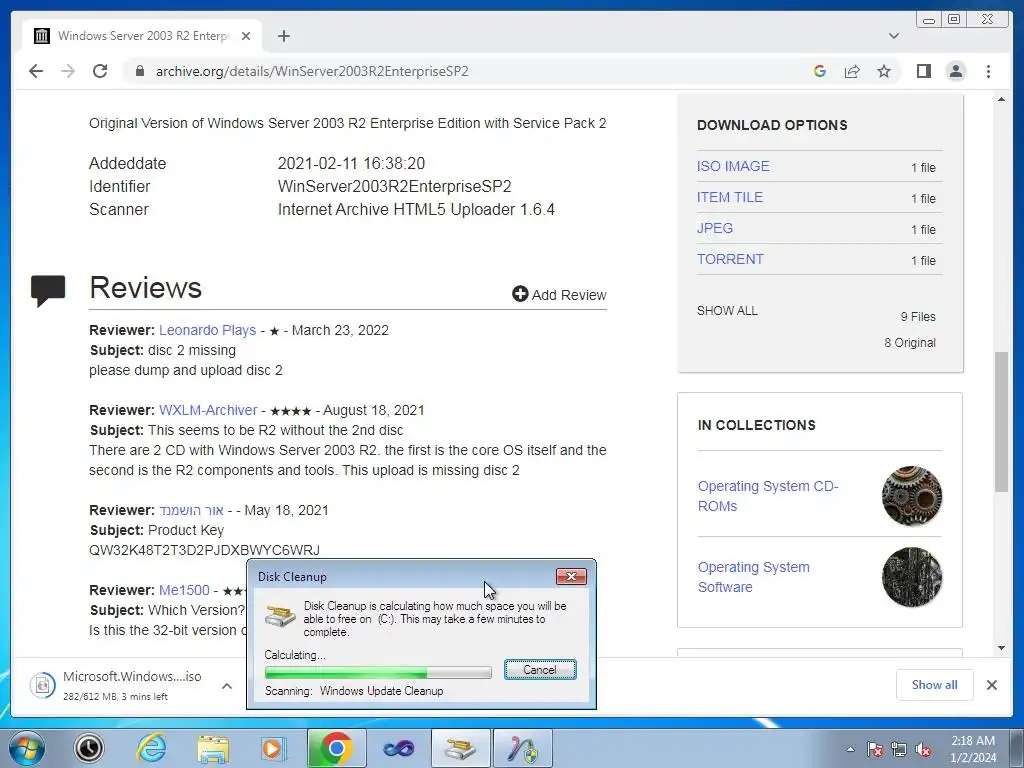The height and width of the screenshot is (768, 1024).
Task: Cancel the Disk Cleanup calculation
Action: point(540,669)
